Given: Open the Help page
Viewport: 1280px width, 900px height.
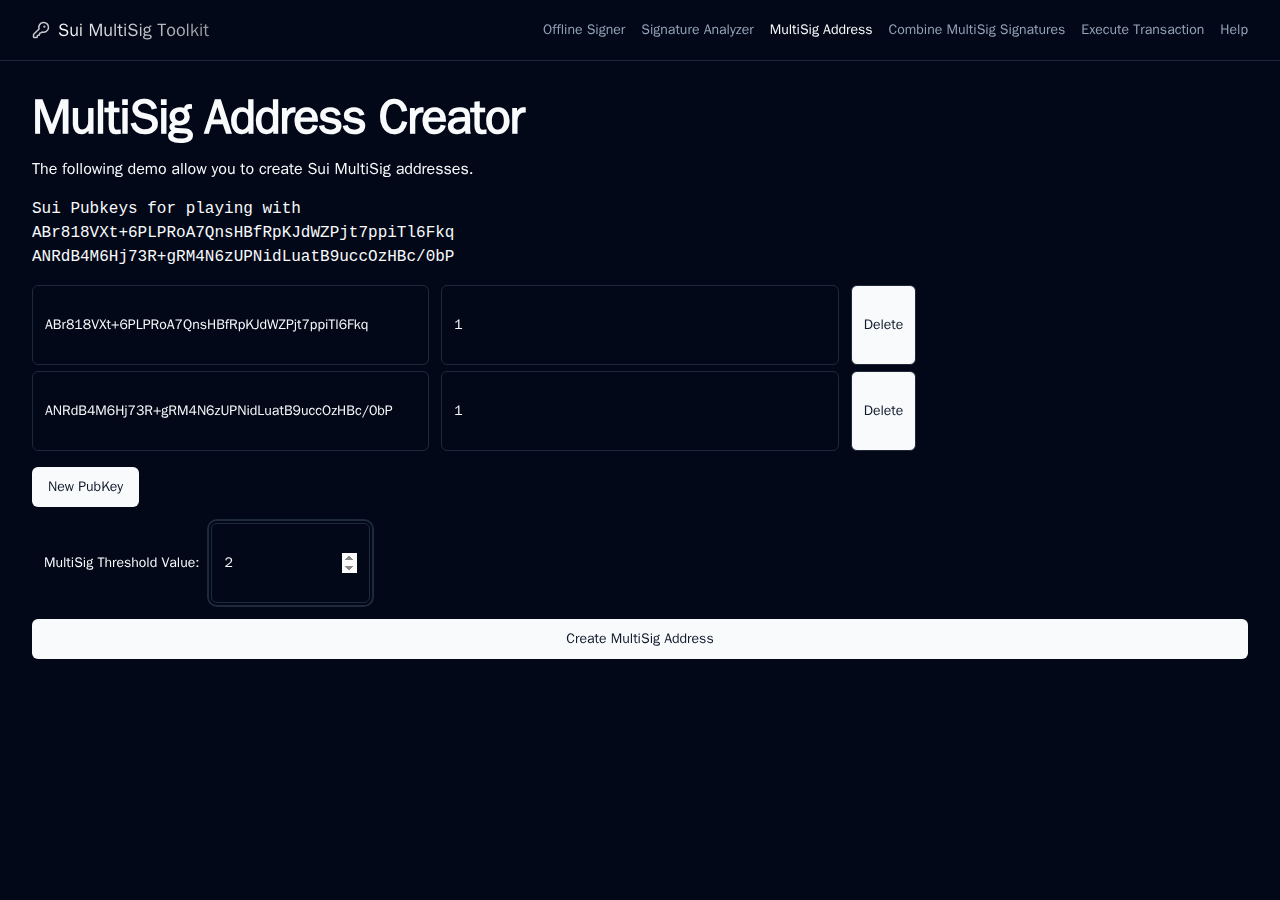Looking at the screenshot, I should [x=1234, y=30].
